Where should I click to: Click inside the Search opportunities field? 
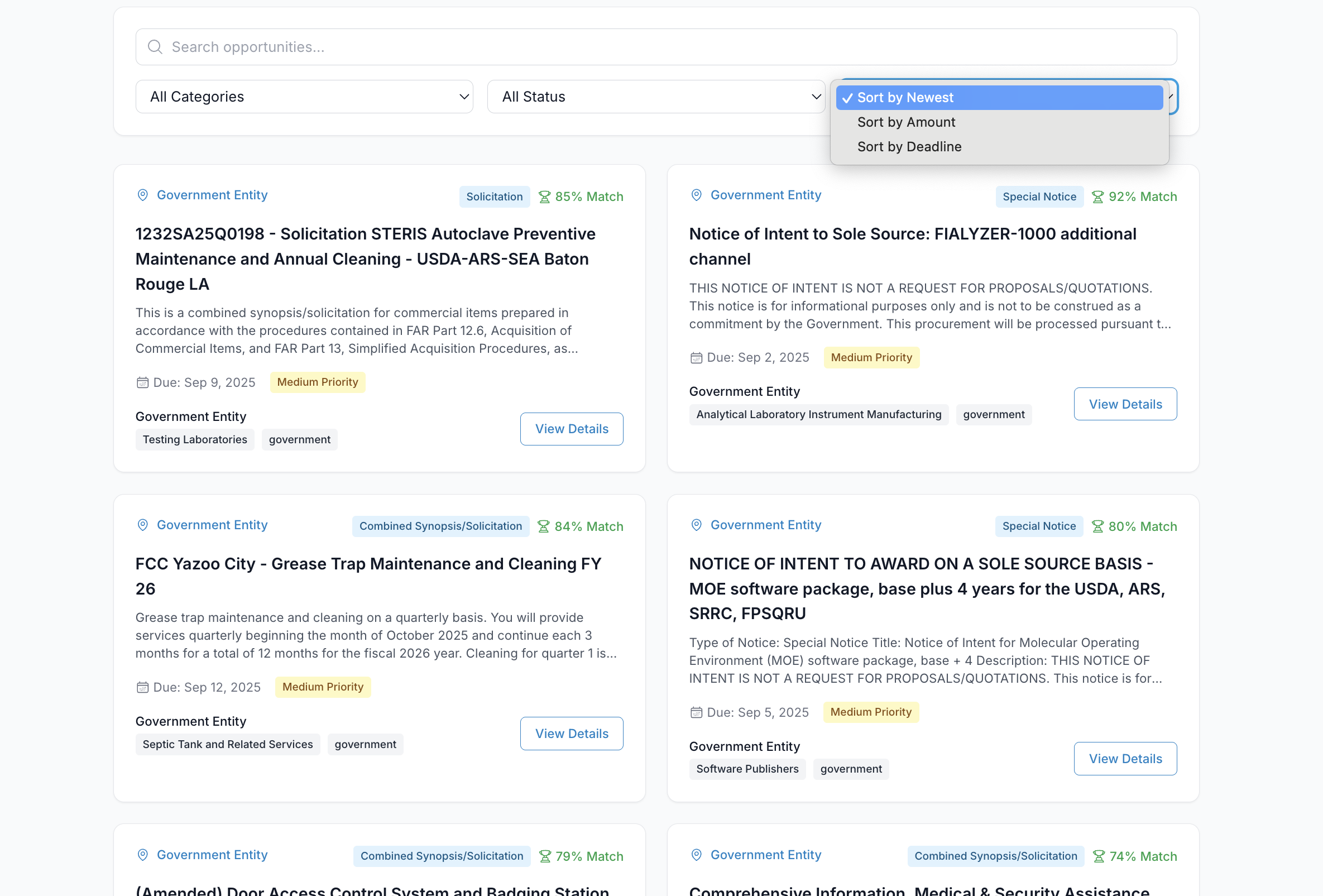399,46
